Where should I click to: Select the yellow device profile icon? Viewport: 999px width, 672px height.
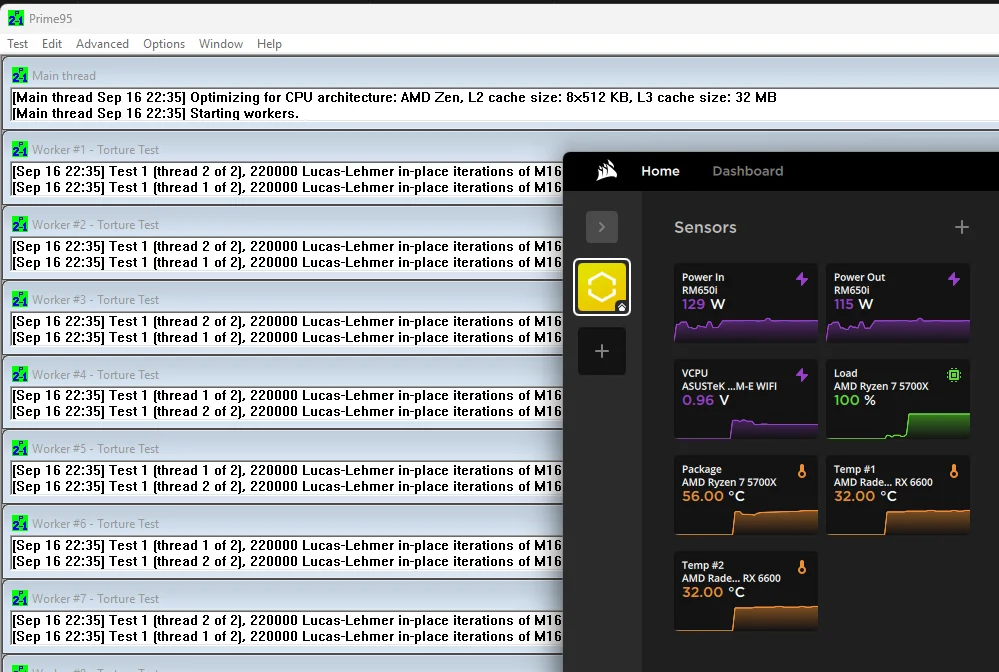point(601,288)
